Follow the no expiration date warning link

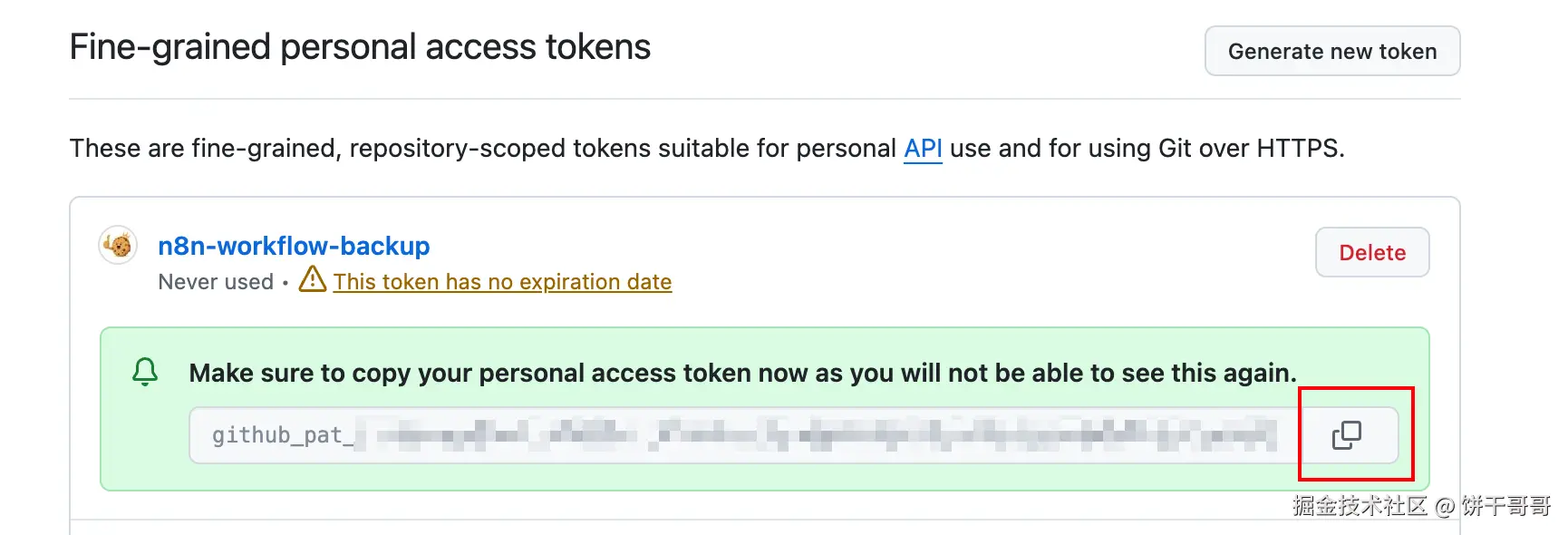502,282
